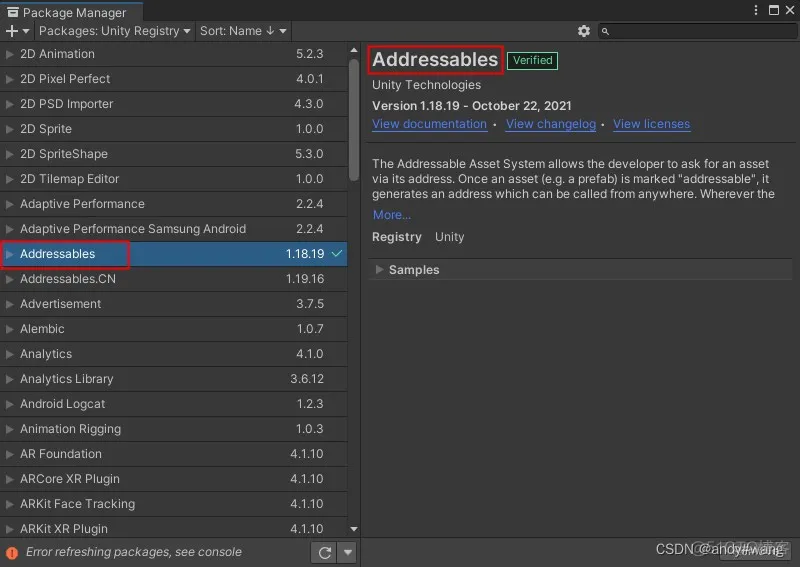This screenshot has height=567, width=800.
Task: Click the installed checkmark on Addressables row
Action: click(337, 253)
